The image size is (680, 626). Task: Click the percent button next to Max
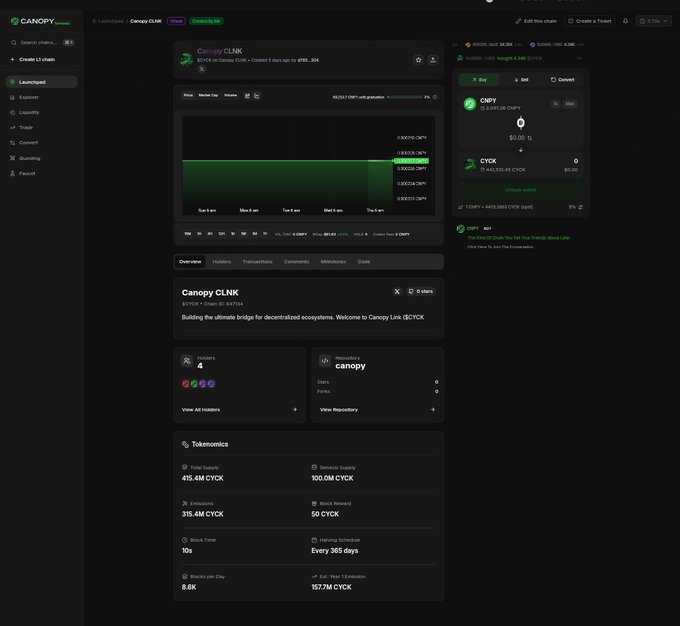pyautogui.click(x=556, y=104)
